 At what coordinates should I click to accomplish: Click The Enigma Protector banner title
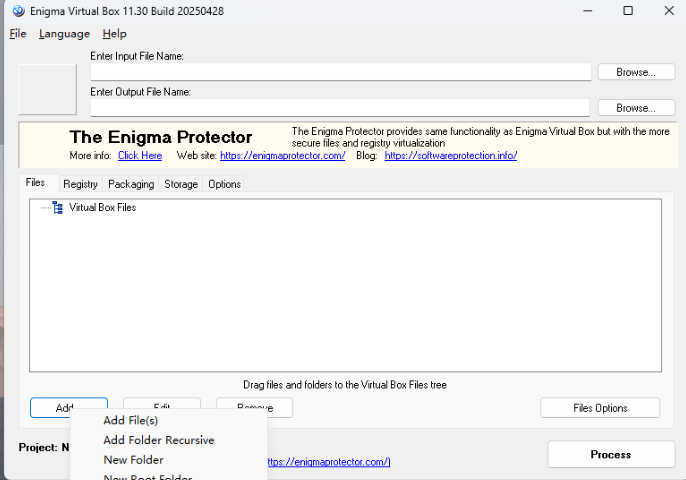(161, 137)
